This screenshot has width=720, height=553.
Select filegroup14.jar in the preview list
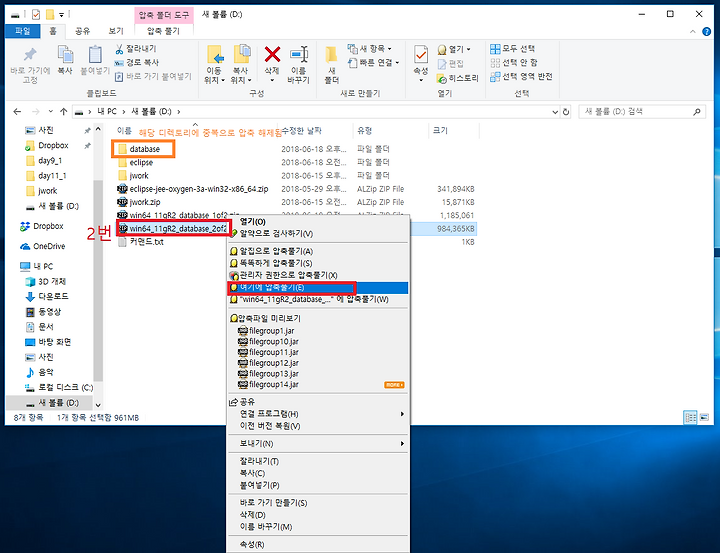pos(268,384)
